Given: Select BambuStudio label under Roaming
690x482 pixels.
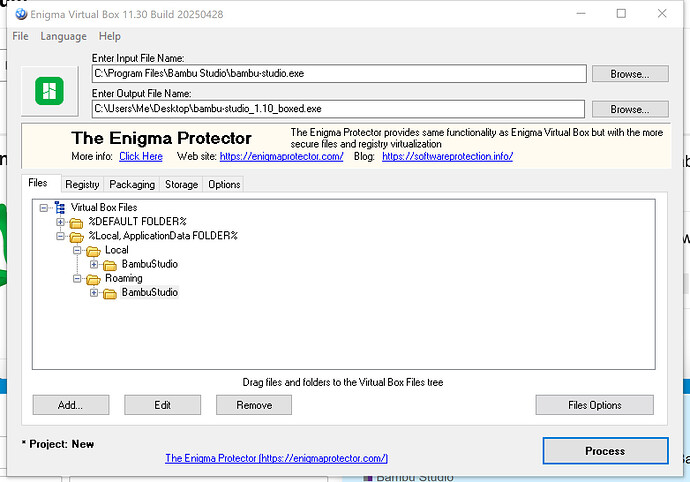Looking at the screenshot, I should (x=150, y=292).
